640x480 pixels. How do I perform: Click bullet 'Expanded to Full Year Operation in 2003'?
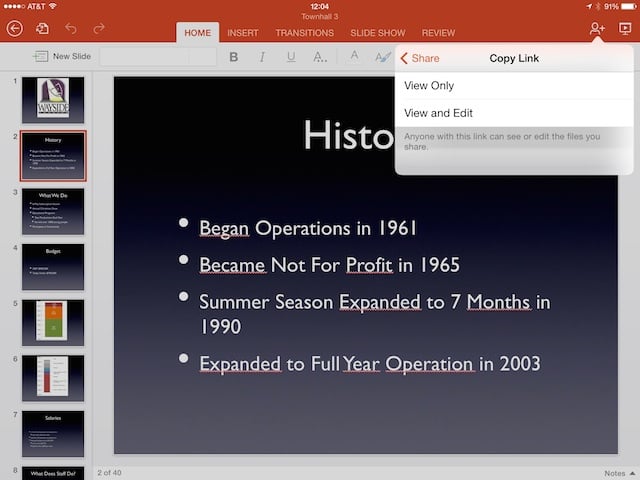click(x=370, y=364)
